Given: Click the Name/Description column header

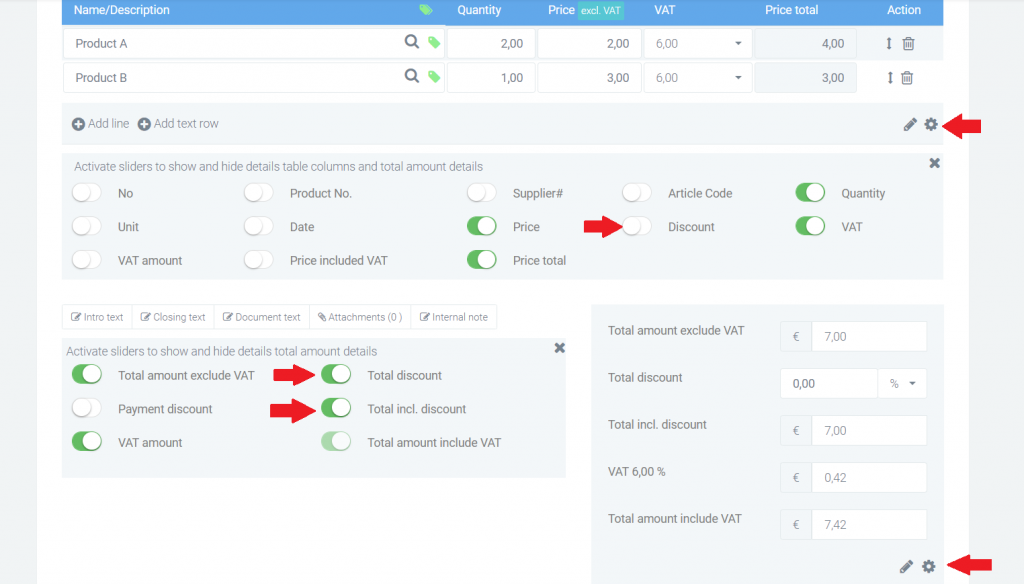Looking at the screenshot, I should pyautogui.click(x=121, y=10).
